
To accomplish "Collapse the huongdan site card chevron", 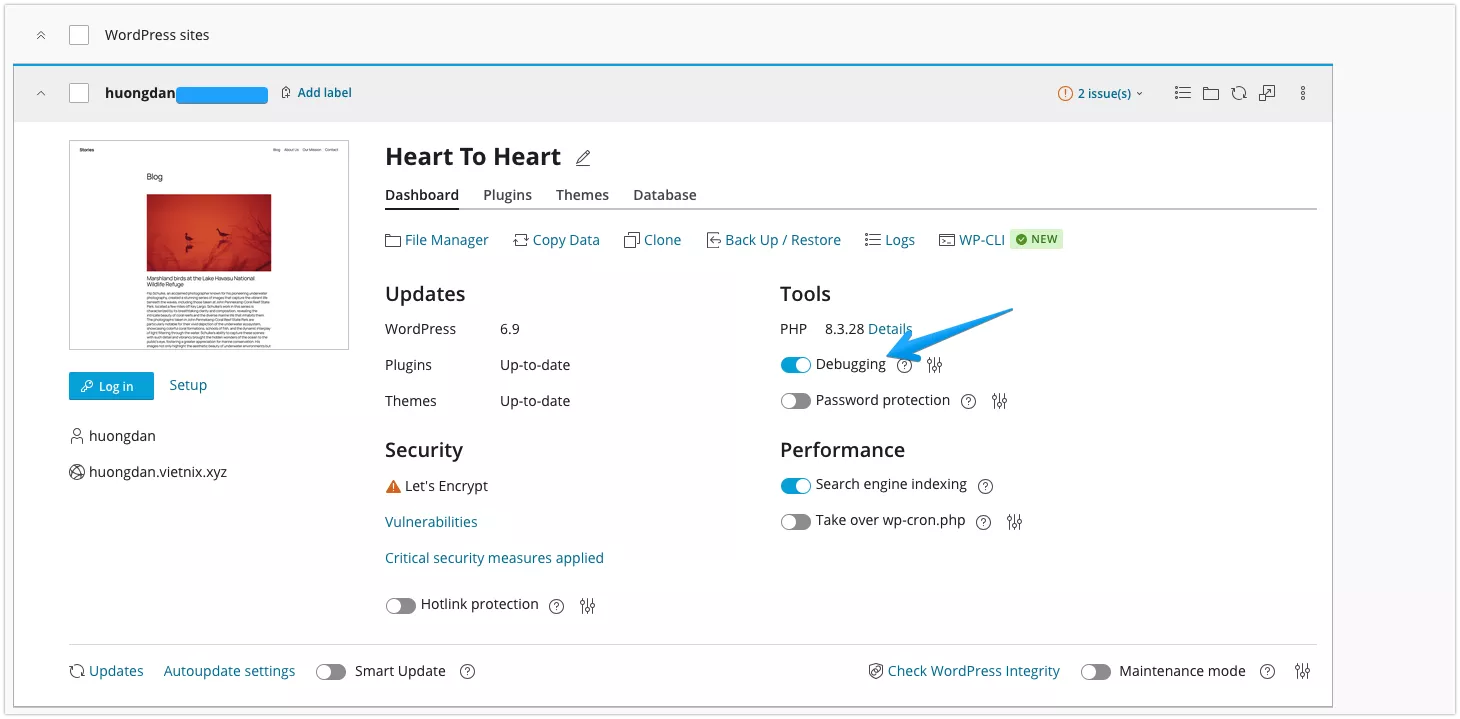I will 40,92.
